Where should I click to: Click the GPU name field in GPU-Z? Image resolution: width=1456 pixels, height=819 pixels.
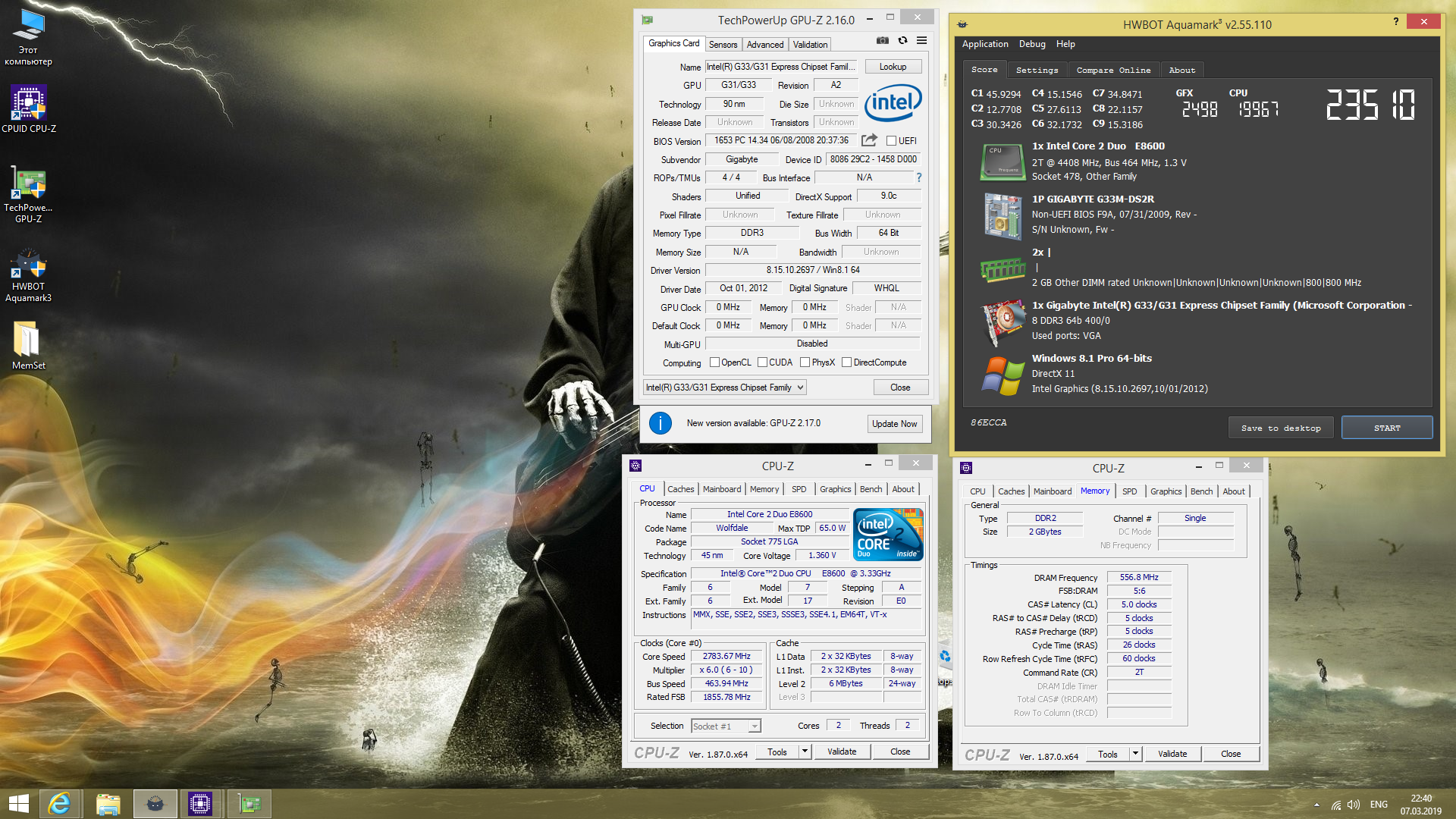(x=781, y=67)
